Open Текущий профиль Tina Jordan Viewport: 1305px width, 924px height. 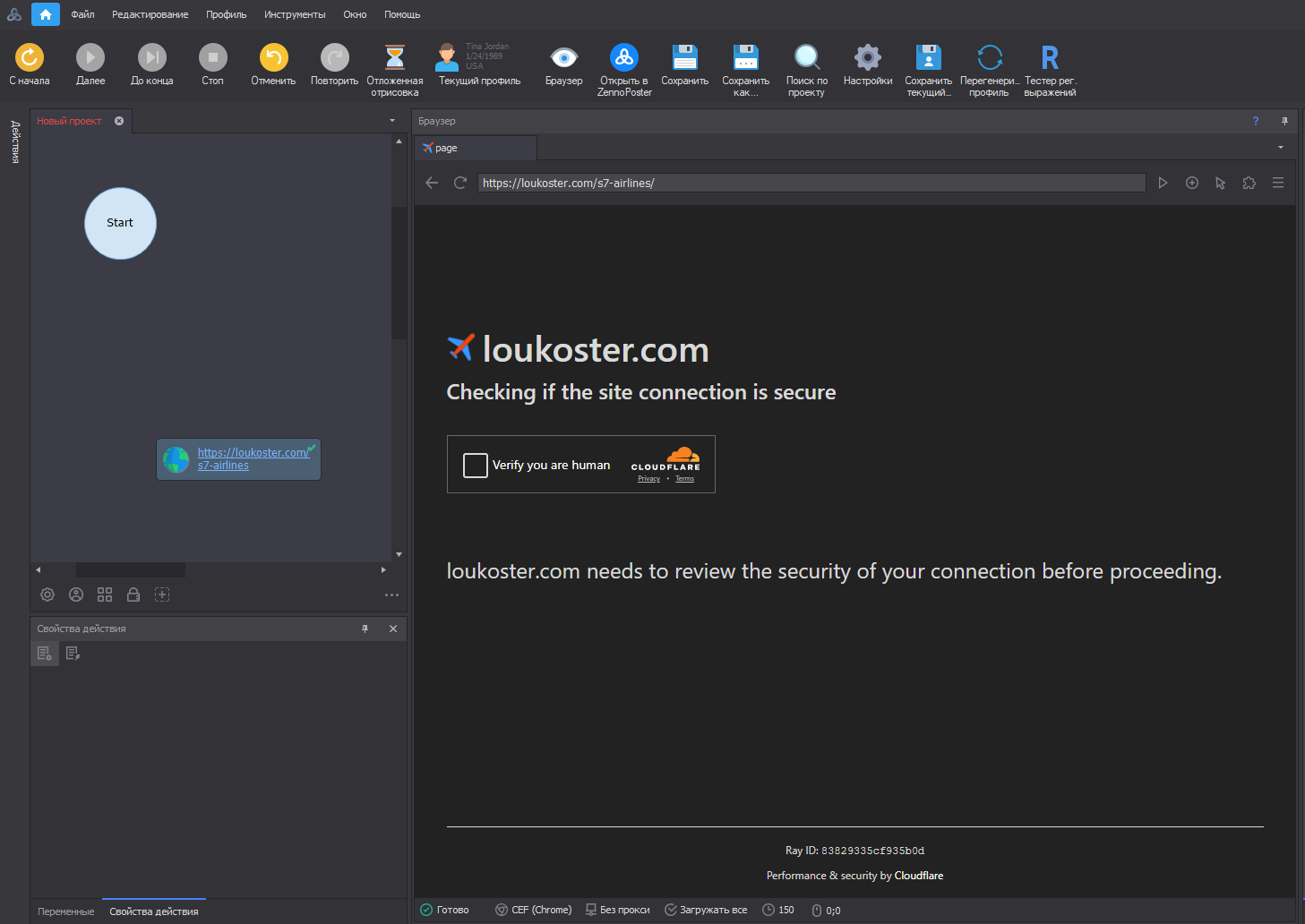click(479, 64)
